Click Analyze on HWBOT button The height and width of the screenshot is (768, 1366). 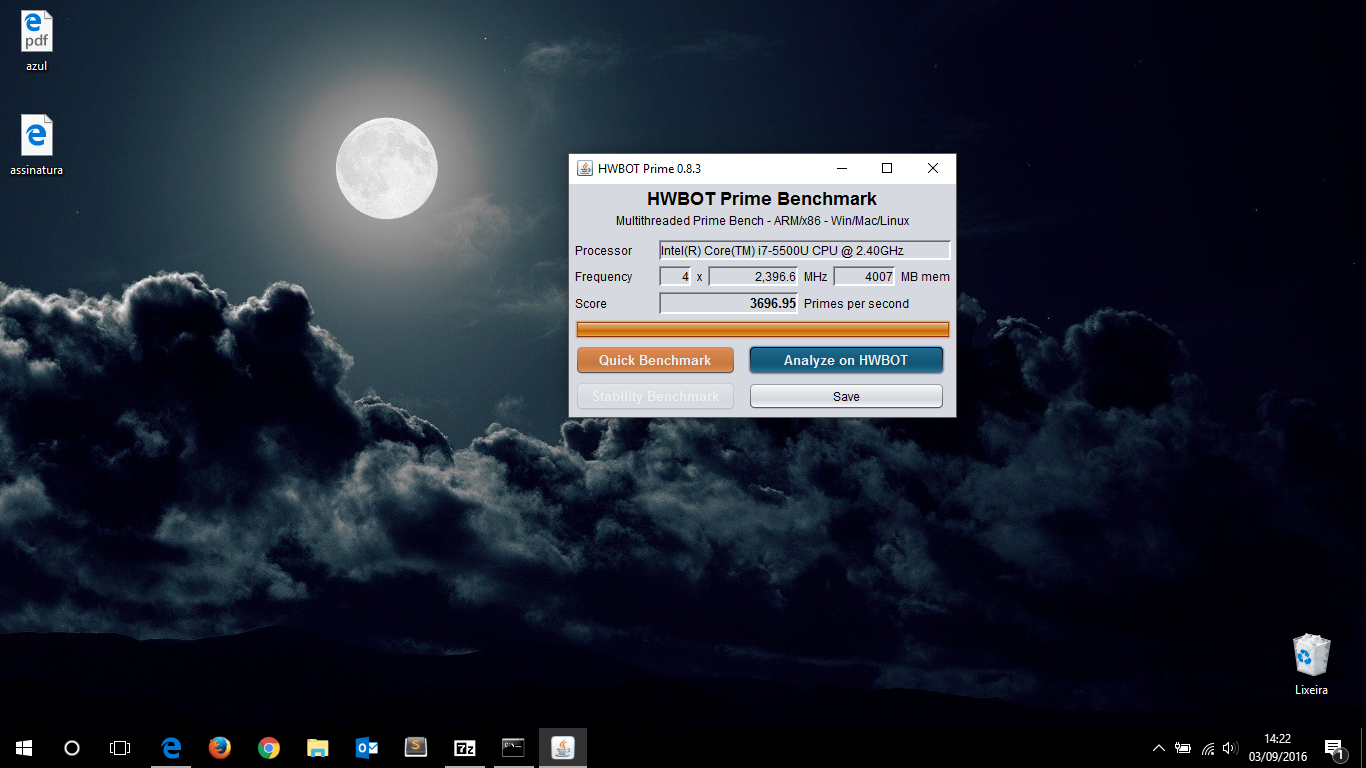click(846, 360)
